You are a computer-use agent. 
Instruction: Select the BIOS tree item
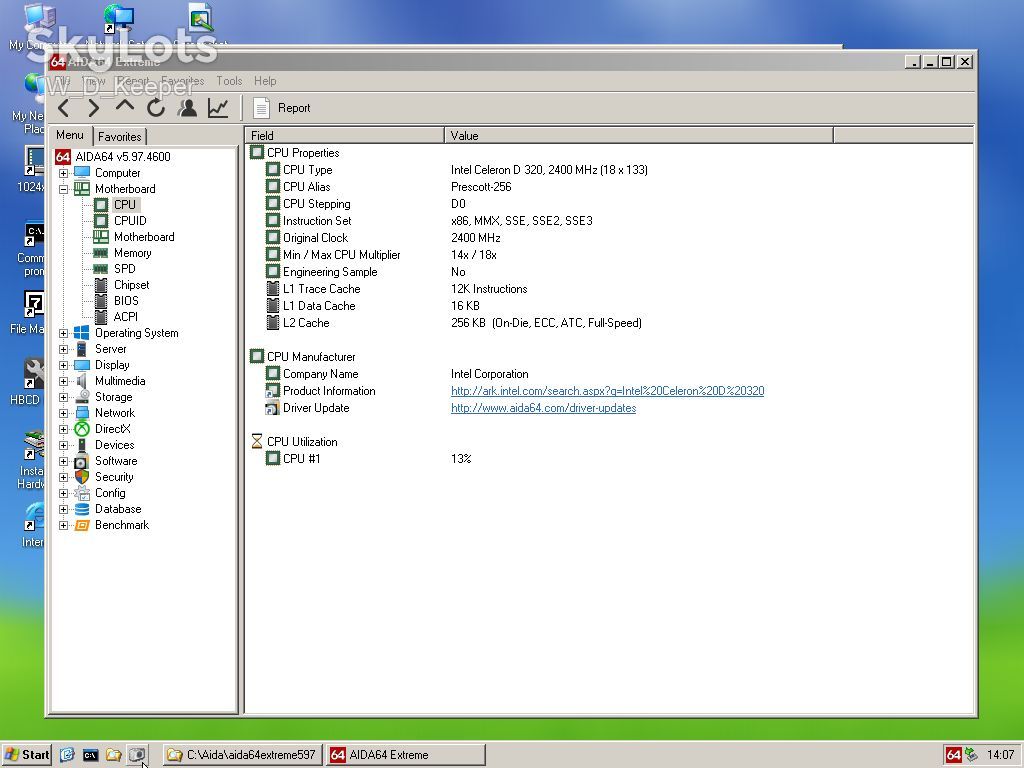pos(126,301)
